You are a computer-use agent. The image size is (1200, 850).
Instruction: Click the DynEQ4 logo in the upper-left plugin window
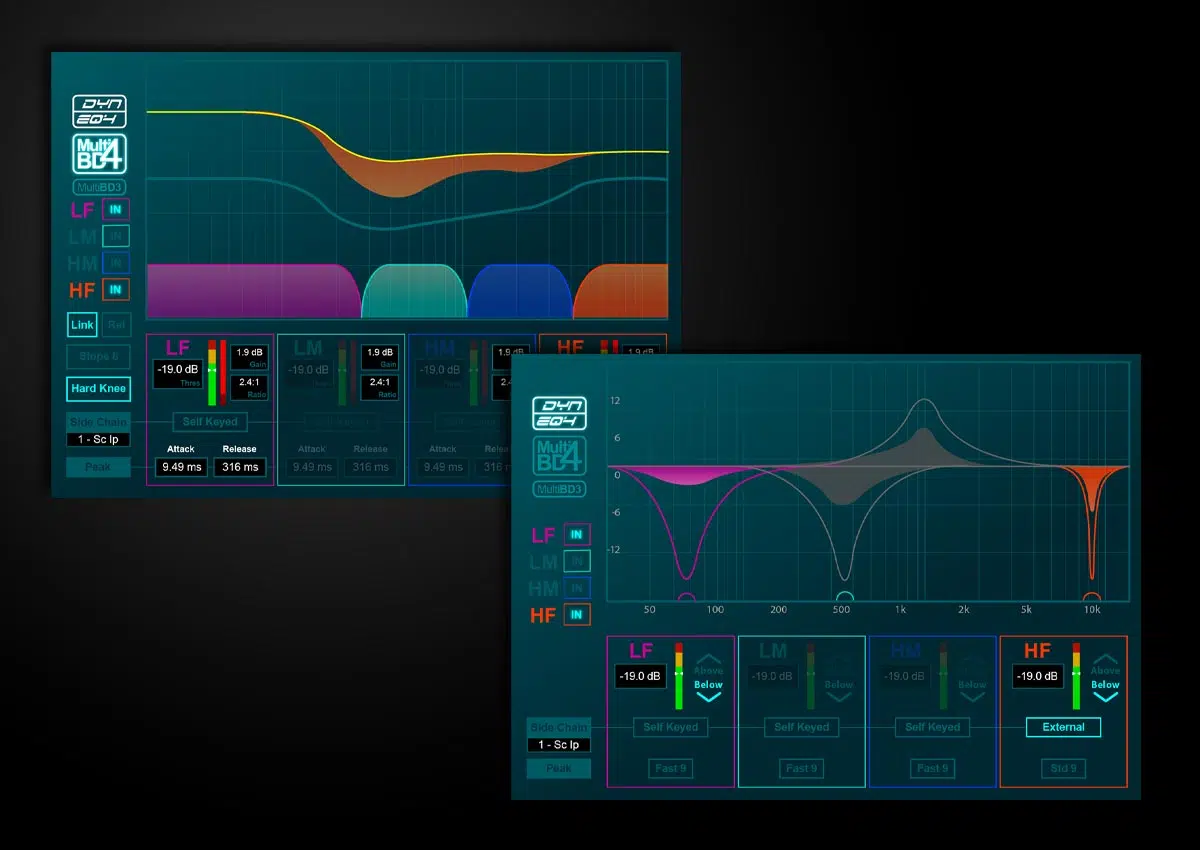tap(99, 111)
